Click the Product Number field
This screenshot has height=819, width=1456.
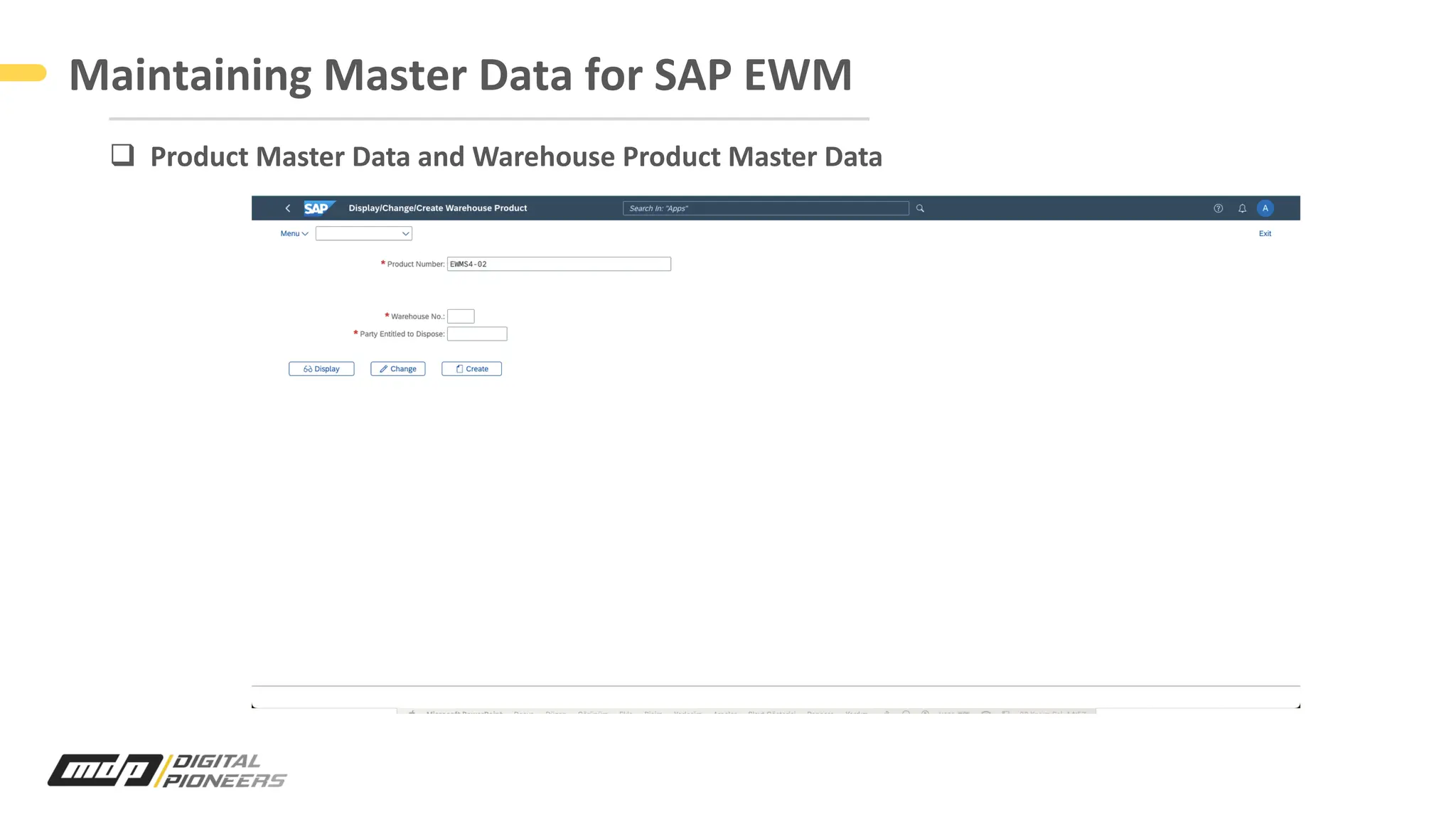coord(559,264)
